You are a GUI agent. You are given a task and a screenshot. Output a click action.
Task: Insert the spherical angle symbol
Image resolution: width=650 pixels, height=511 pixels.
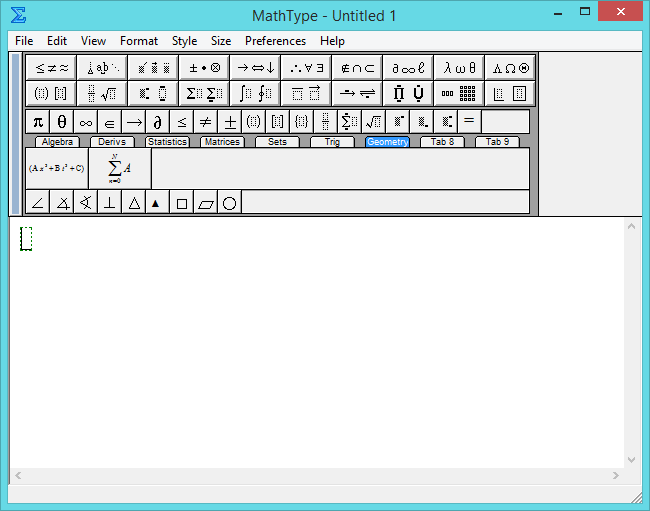(86, 203)
